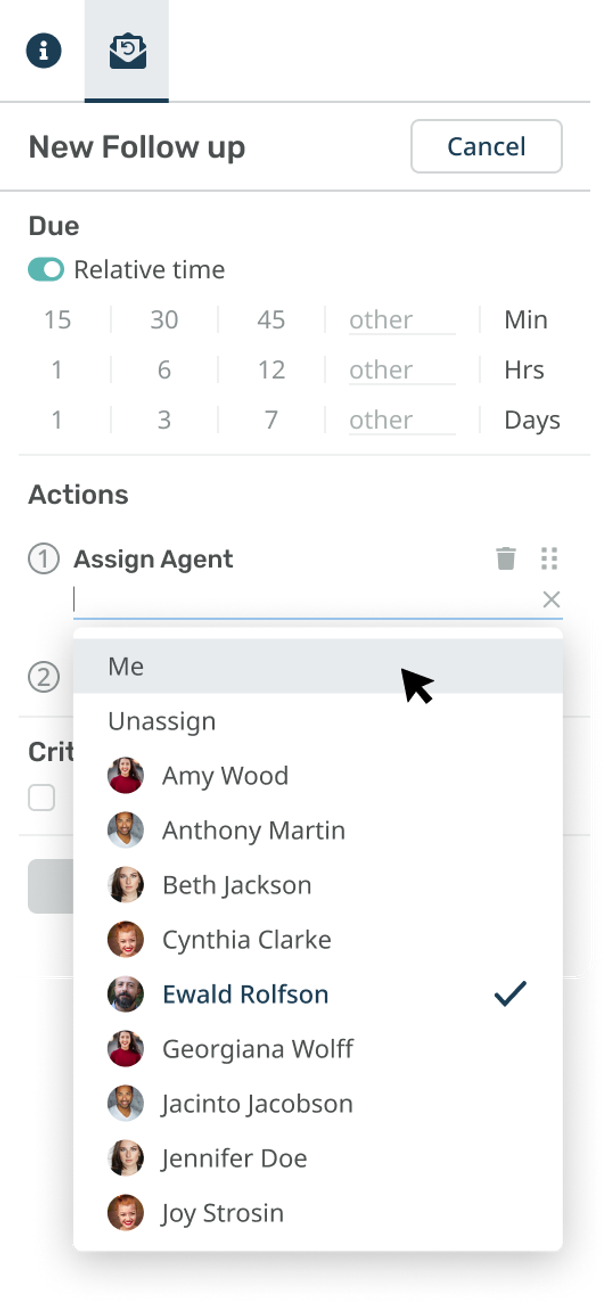608x1306 pixels.
Task: Tick the checkbox under the Crit section
Action: 41,797
